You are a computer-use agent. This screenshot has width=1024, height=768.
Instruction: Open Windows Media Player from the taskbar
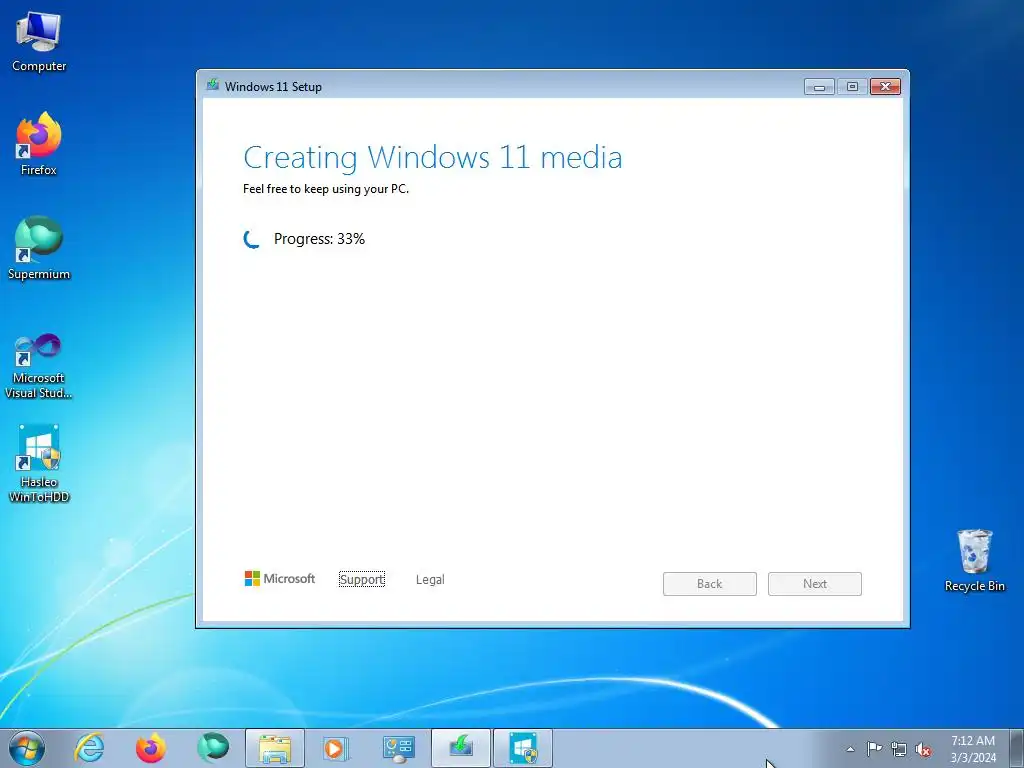[336, 748]
